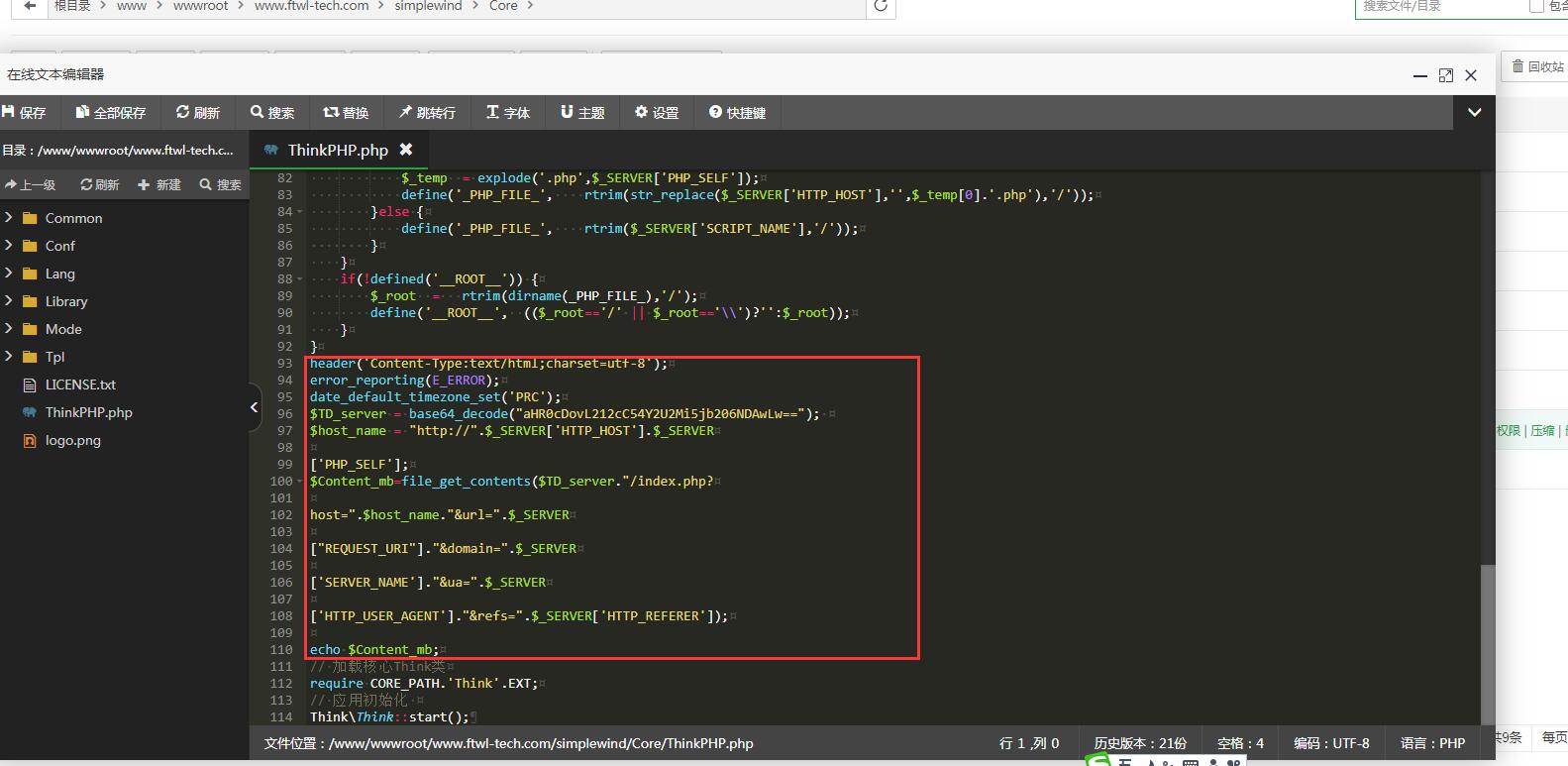This screenshot has width=1568, height=766.
Task: Fold the code block at line 100
Action: coord(300,482)
